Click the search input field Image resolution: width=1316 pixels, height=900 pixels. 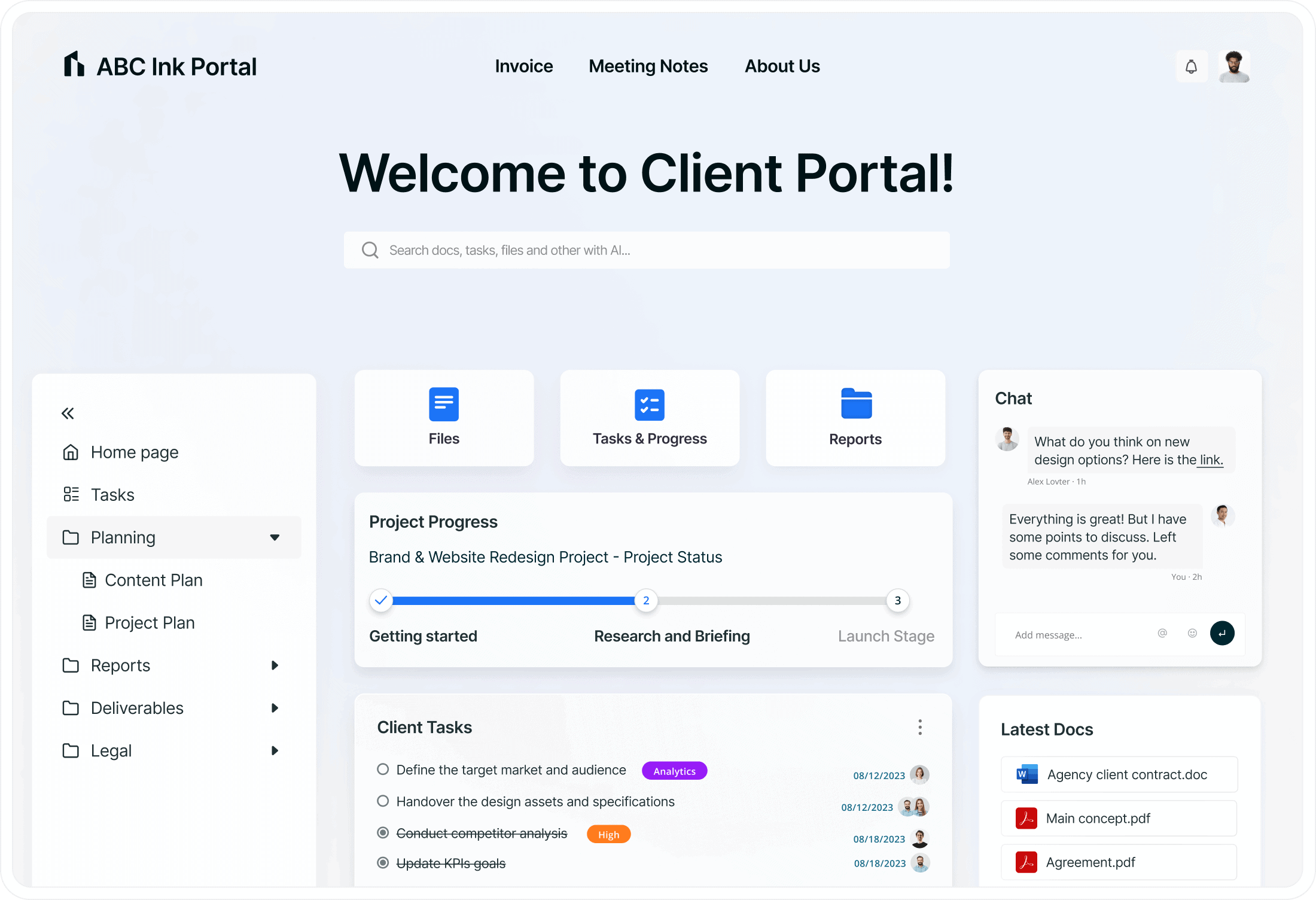point(648,249)
